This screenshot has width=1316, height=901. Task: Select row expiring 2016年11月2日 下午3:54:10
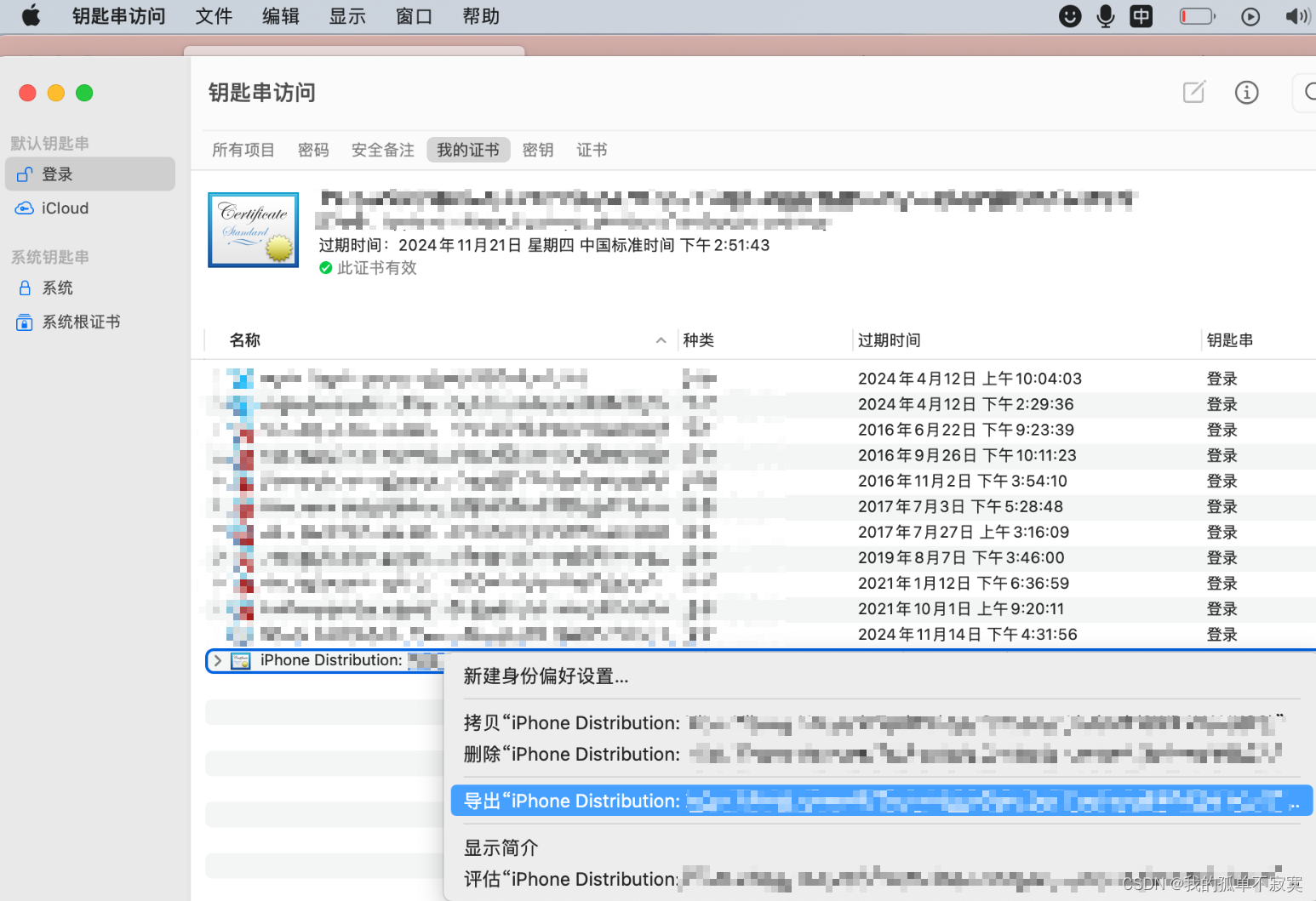[x=759, y=481]
